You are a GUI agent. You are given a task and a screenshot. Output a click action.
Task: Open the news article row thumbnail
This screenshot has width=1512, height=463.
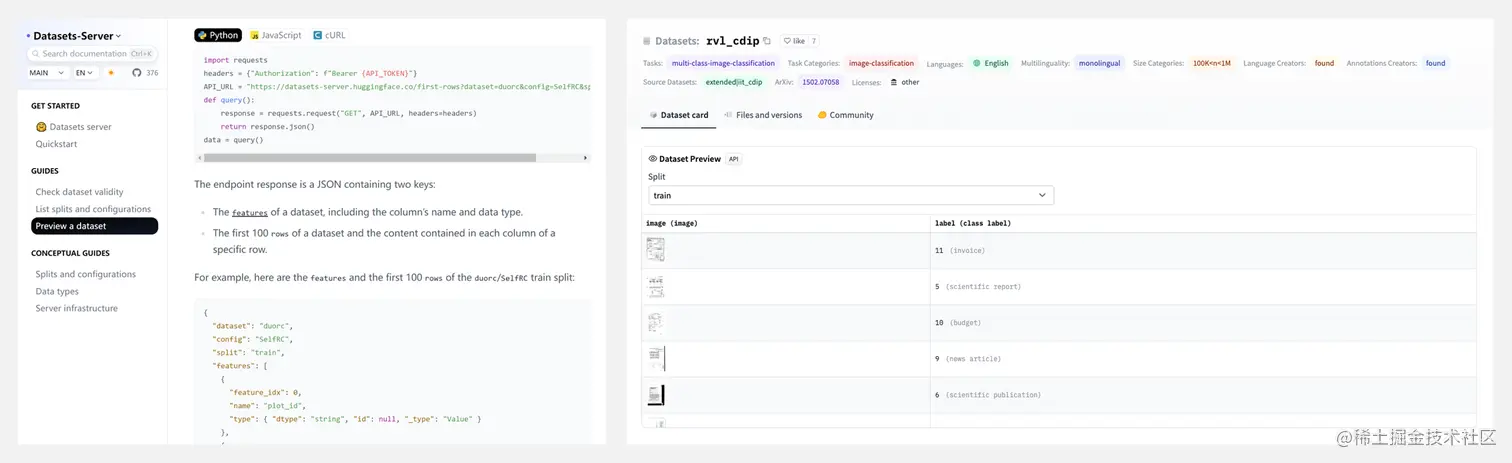pyautogui.click(x=655, y=358)
